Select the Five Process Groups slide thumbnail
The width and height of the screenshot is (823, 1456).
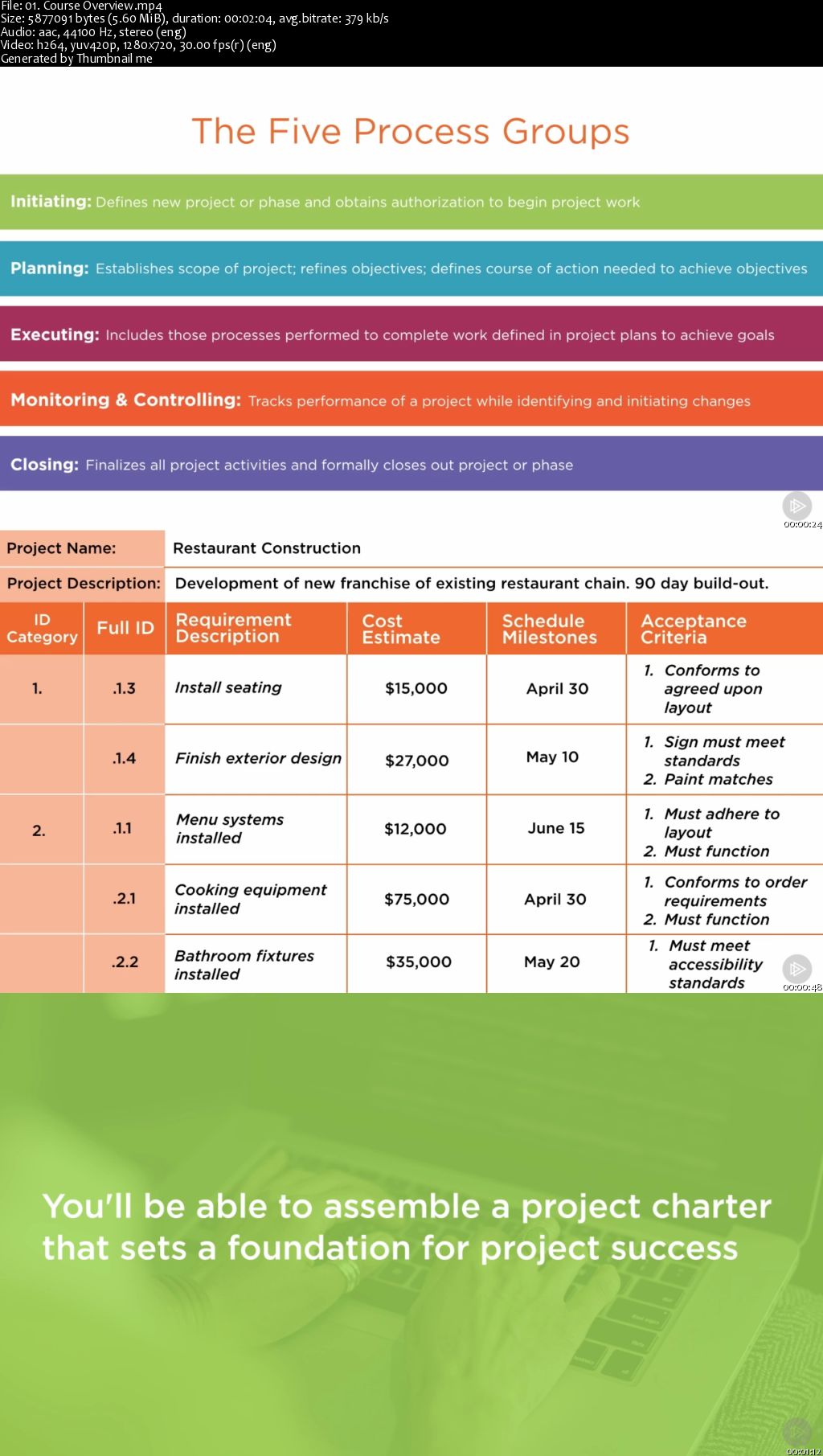(x=411, y=298)
